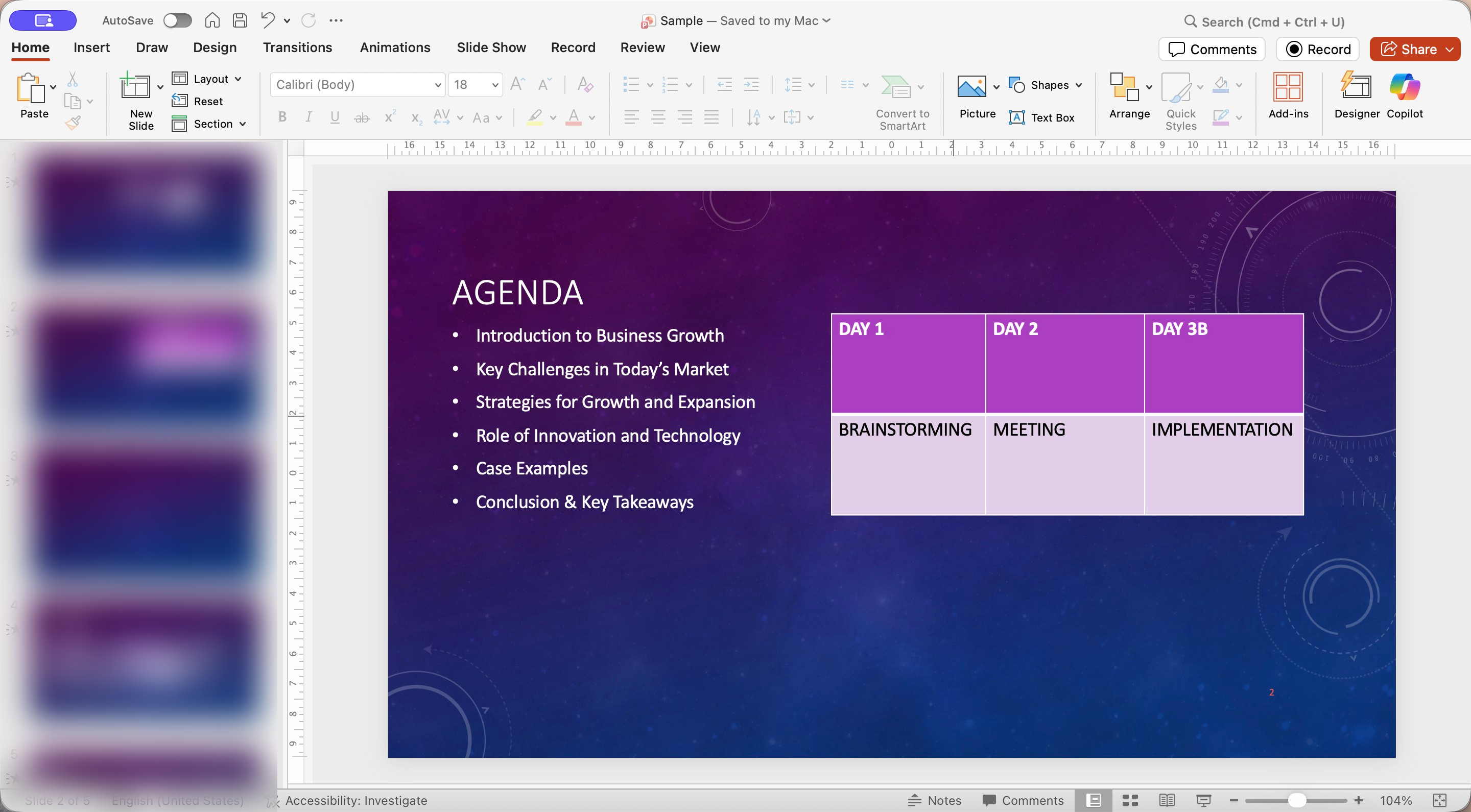1471x812 pixels.
Task: Expand the font size 18 dropdown
Action: (x=494, y=85)
